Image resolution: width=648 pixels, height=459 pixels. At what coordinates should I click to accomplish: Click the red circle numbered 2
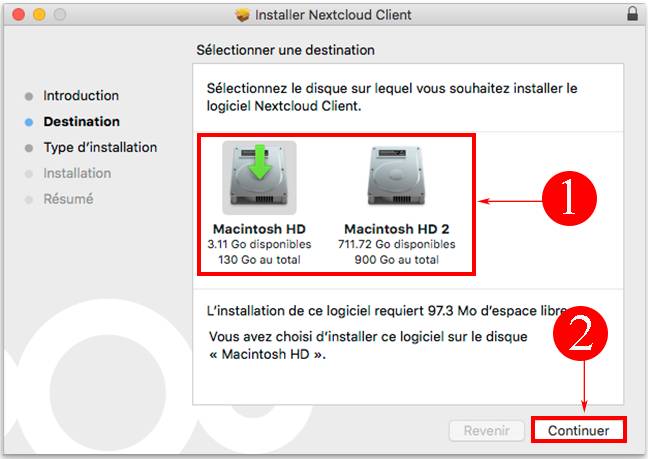coord(580,333)
